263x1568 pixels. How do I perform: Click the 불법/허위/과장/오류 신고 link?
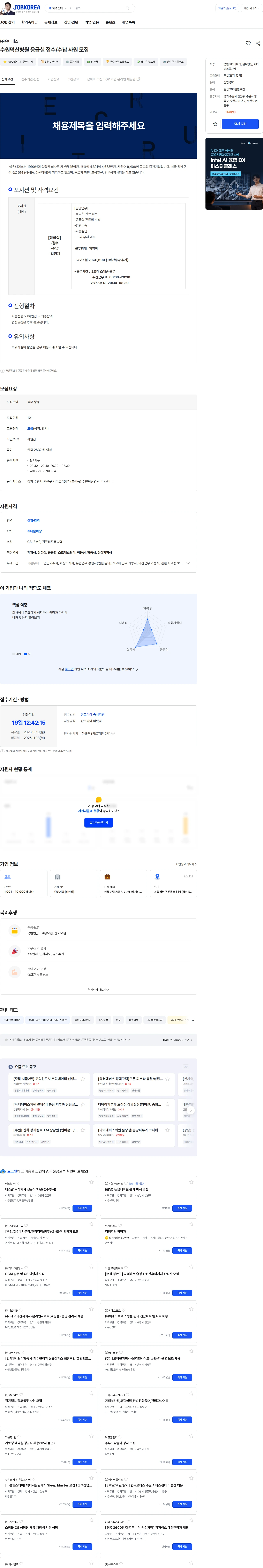point(177,1040)
